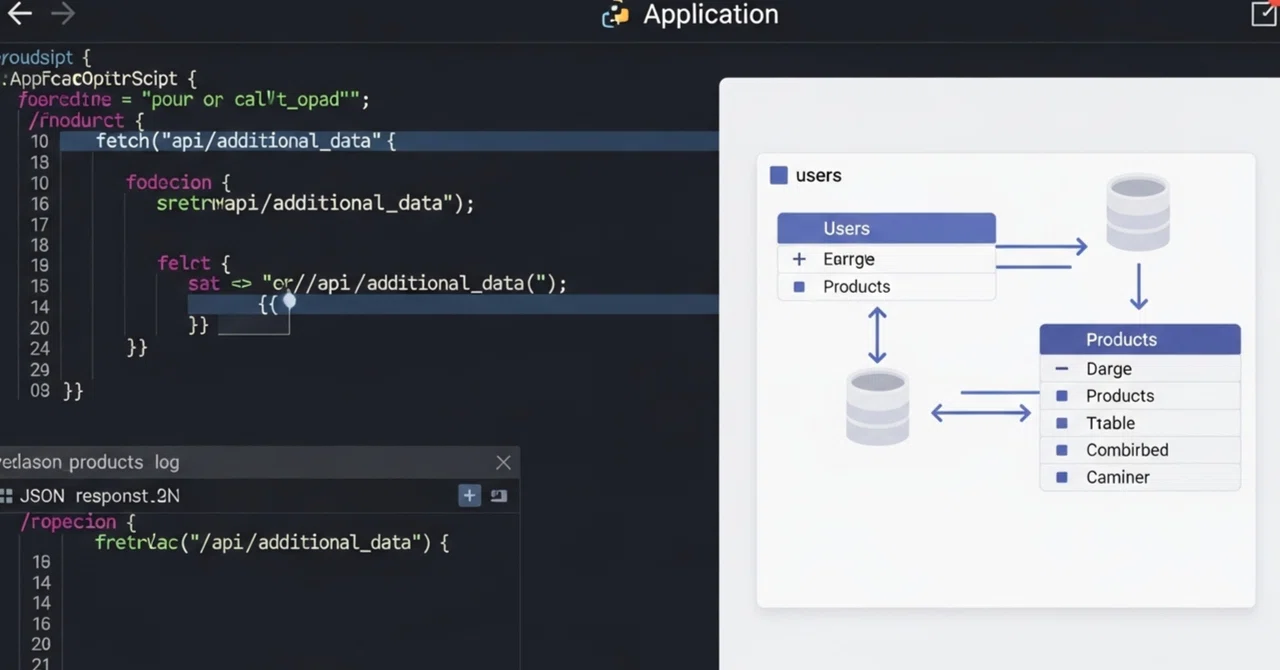This screenshot has width=1280, height=670.
Task: Click the plus icon next to Earrge
Action: point(799,259)
